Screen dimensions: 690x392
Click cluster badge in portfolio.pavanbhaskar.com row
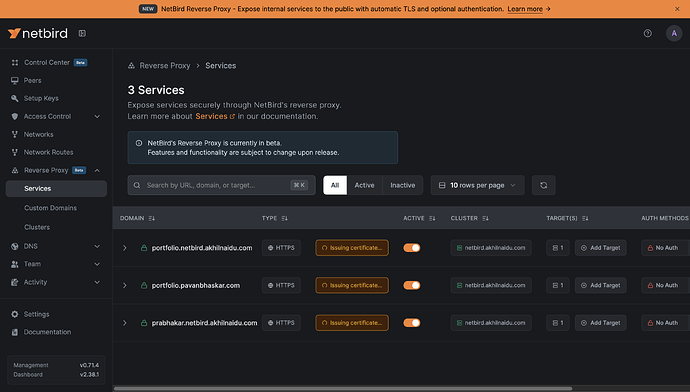tap(491, 285)
